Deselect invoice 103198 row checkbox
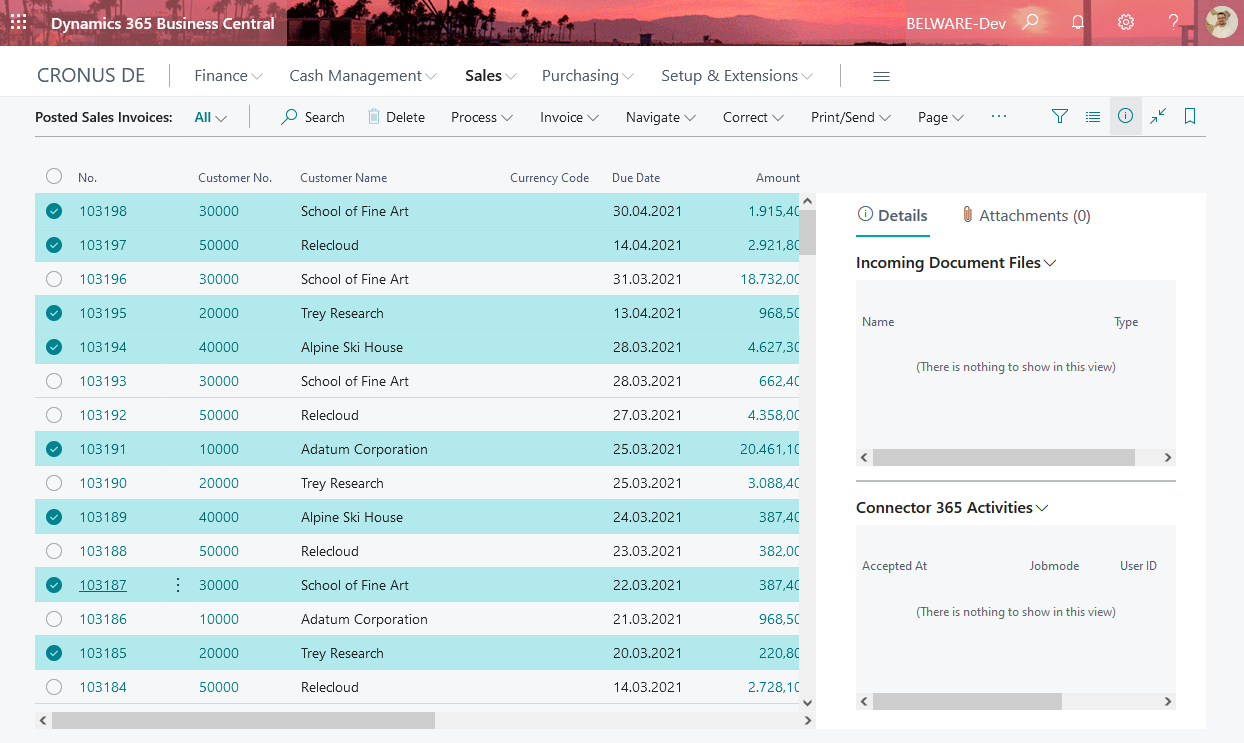 point(54,211)
